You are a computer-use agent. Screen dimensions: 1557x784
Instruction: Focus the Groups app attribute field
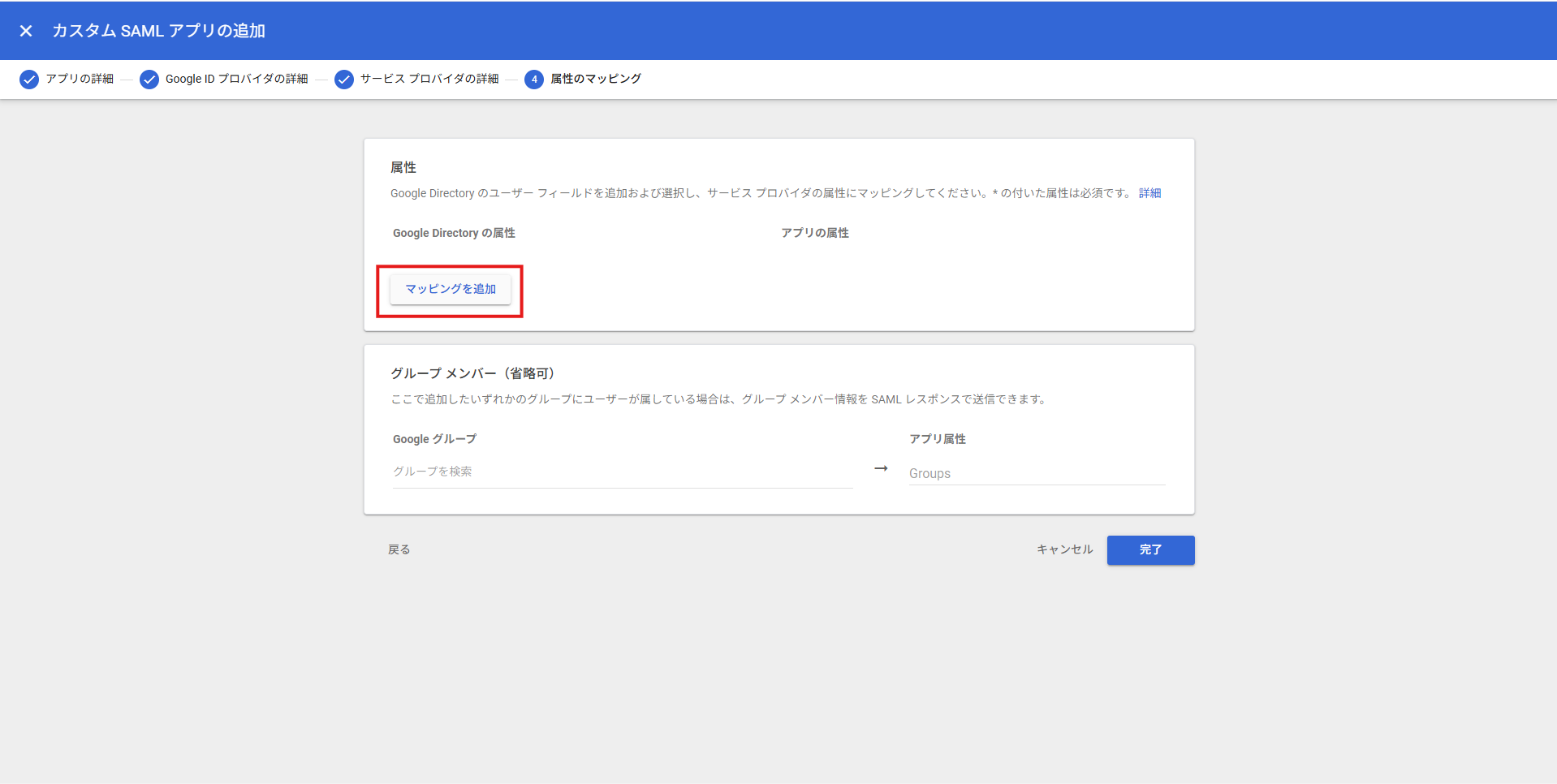[1037, 473]
